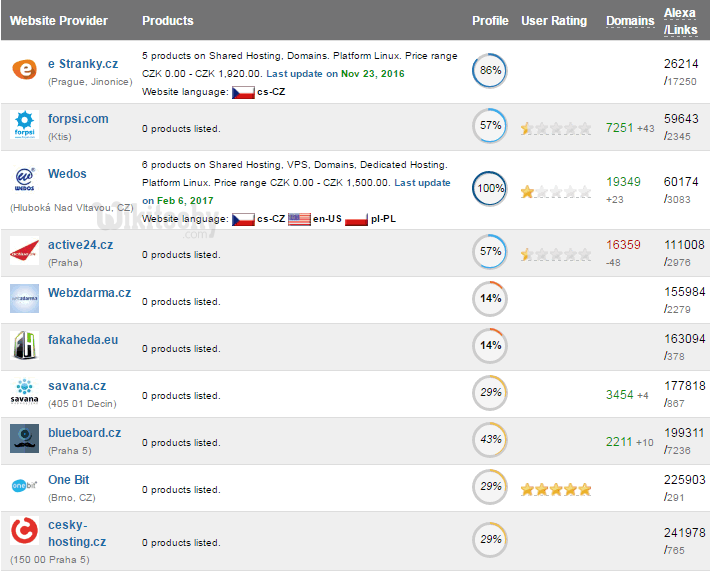
Task: Open the fakaheda.eu provider link
Action: (83, 340)
